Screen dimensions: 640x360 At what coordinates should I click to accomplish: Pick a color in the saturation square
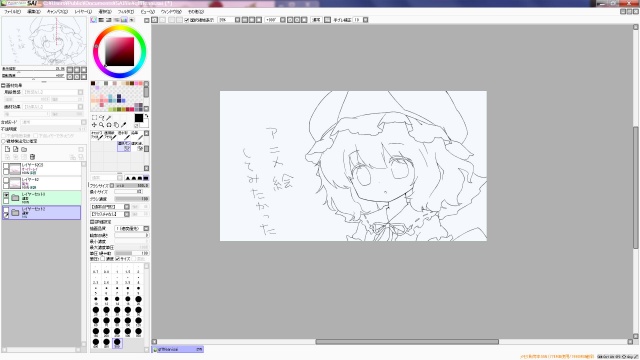coord(119,51)
